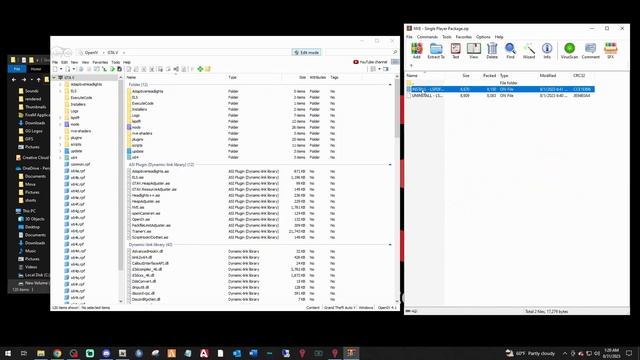The height and width of the screenshot is (360, 640).
Task: Select the ELS.asi plugin file in OpenIV
Action: (x=138, y=178)
